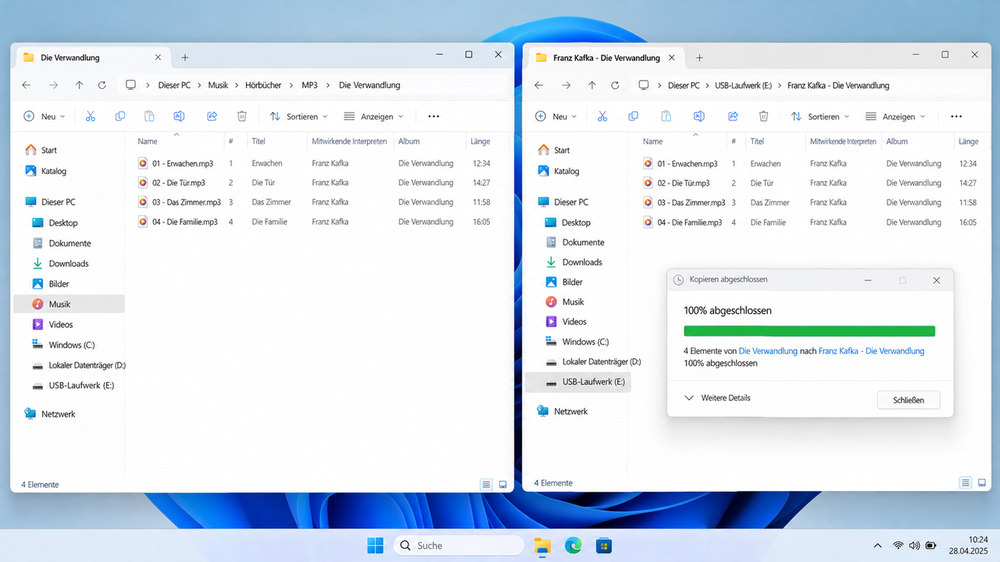Cut icon in USB-Laufwerk window toolbar
The height and width of the screenshot is (562, 1000).
(602, 116)
